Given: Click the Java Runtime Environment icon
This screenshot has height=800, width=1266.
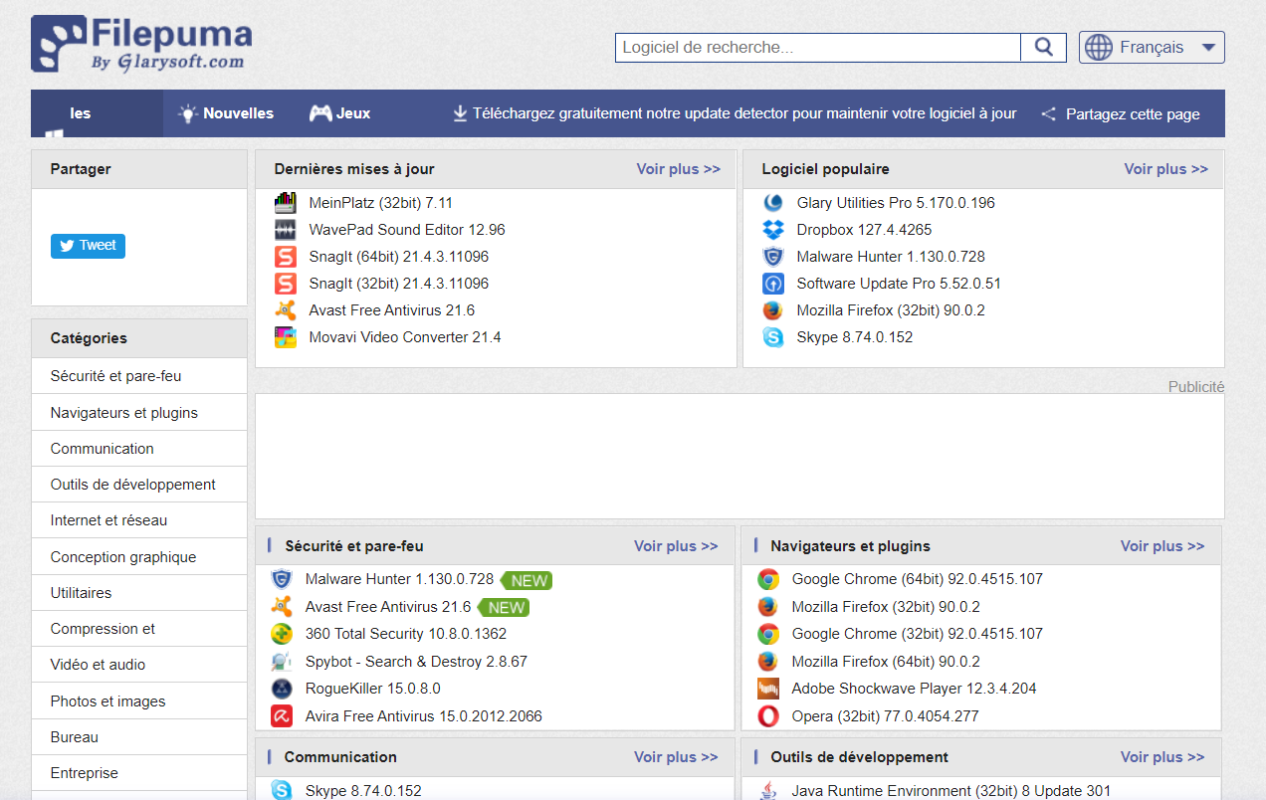Looking at the screenshot, I should point(768,791).
